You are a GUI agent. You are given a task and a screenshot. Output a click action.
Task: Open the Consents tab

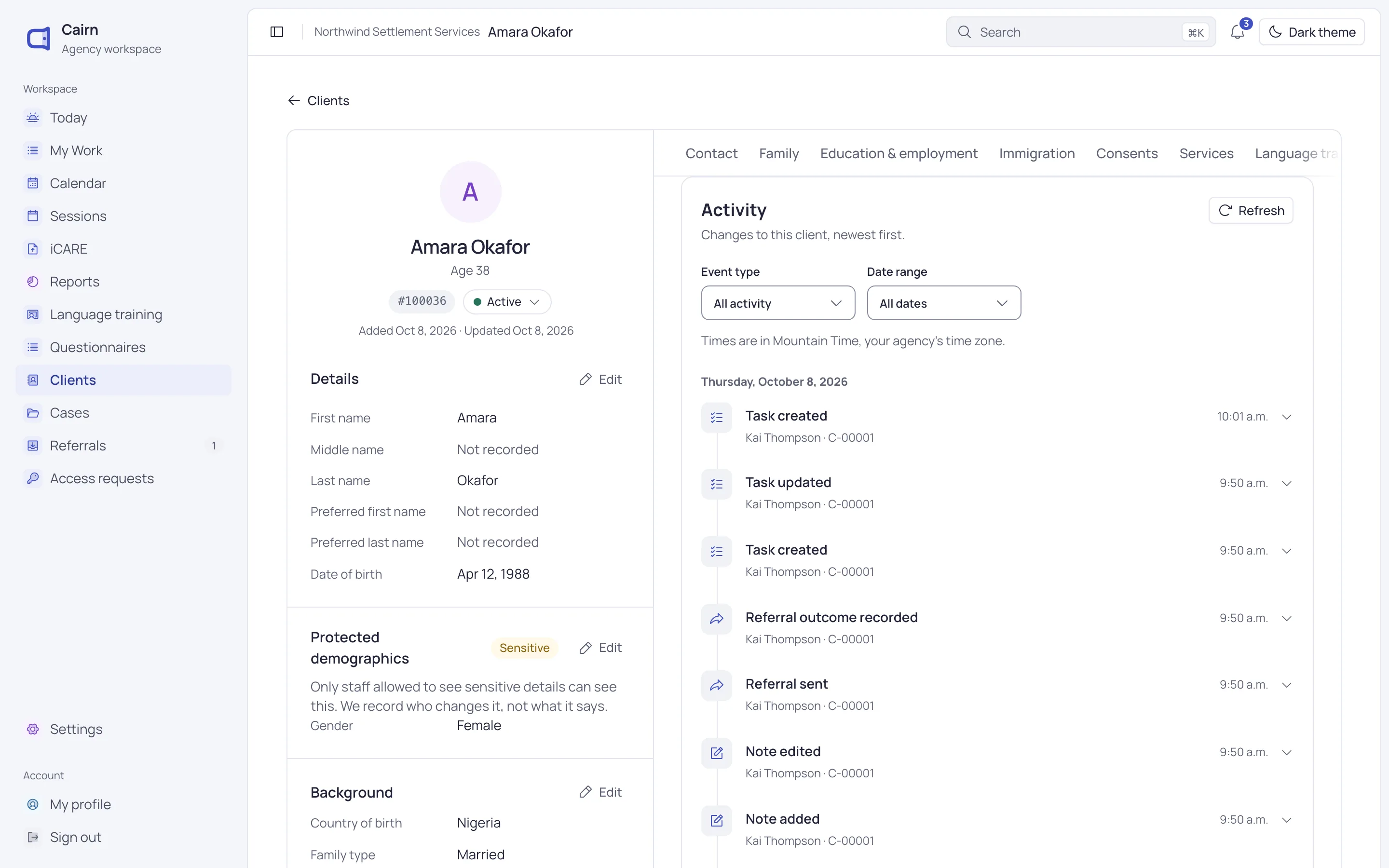pyautogui.click(x=1127, y=153)
